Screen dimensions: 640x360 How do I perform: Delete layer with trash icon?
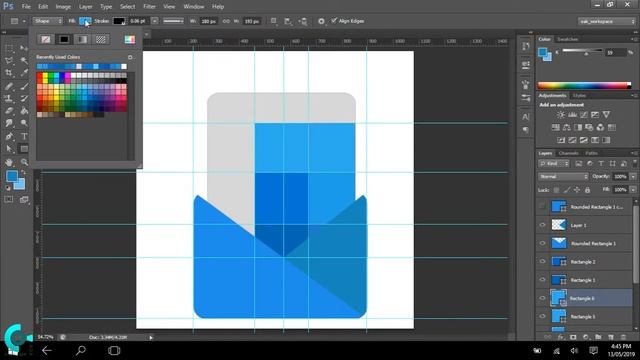pos(623,337)
